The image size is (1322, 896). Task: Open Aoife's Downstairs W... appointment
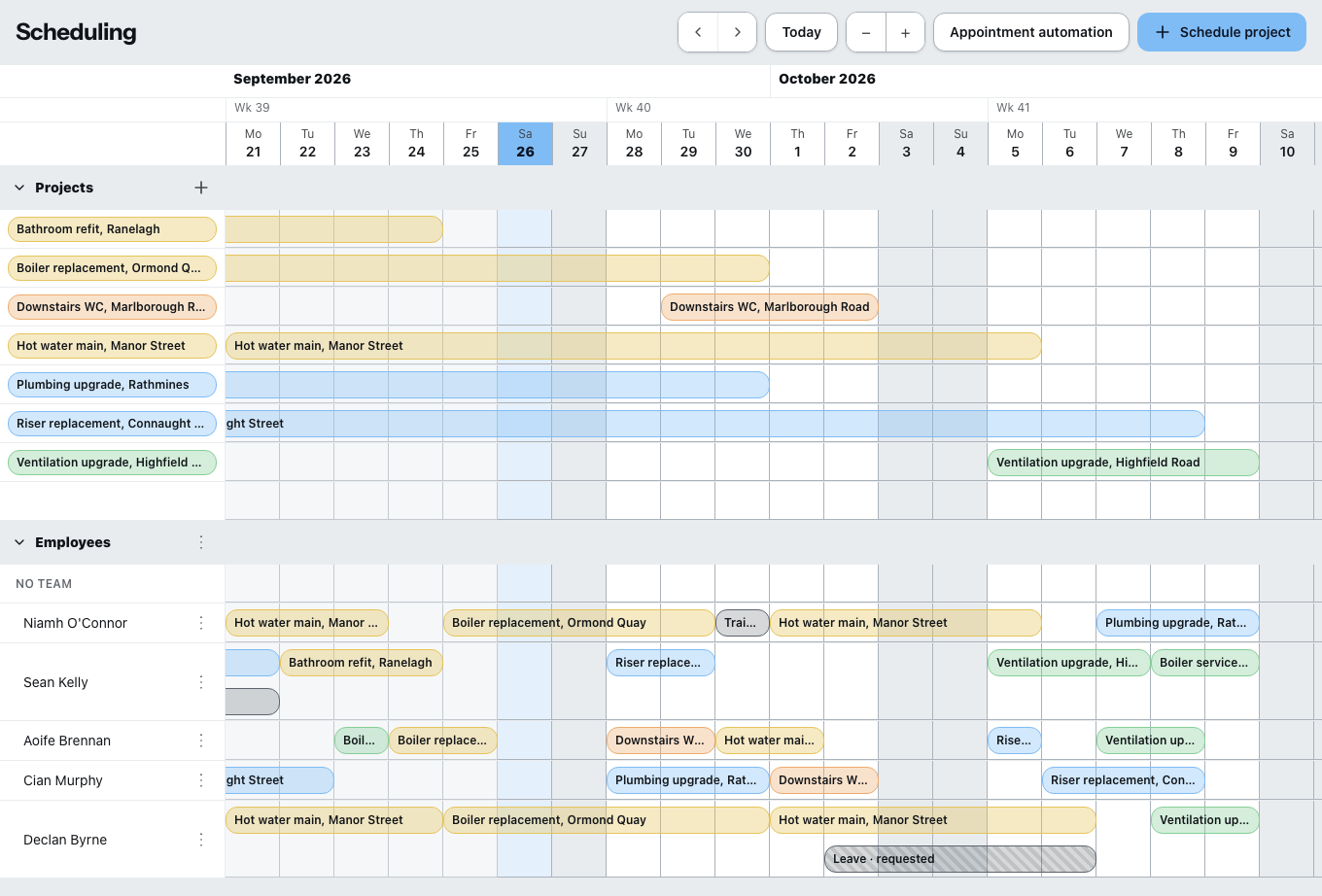click(661, 741)
